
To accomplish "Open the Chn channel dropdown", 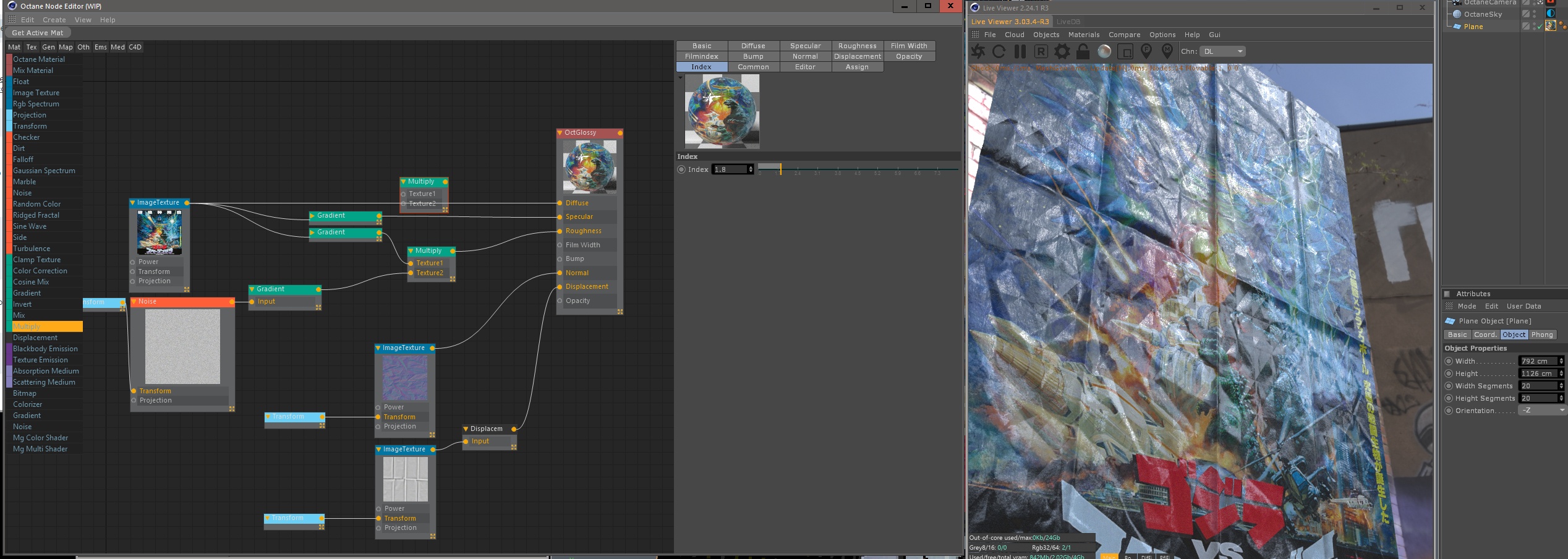I will [1223, 51].
